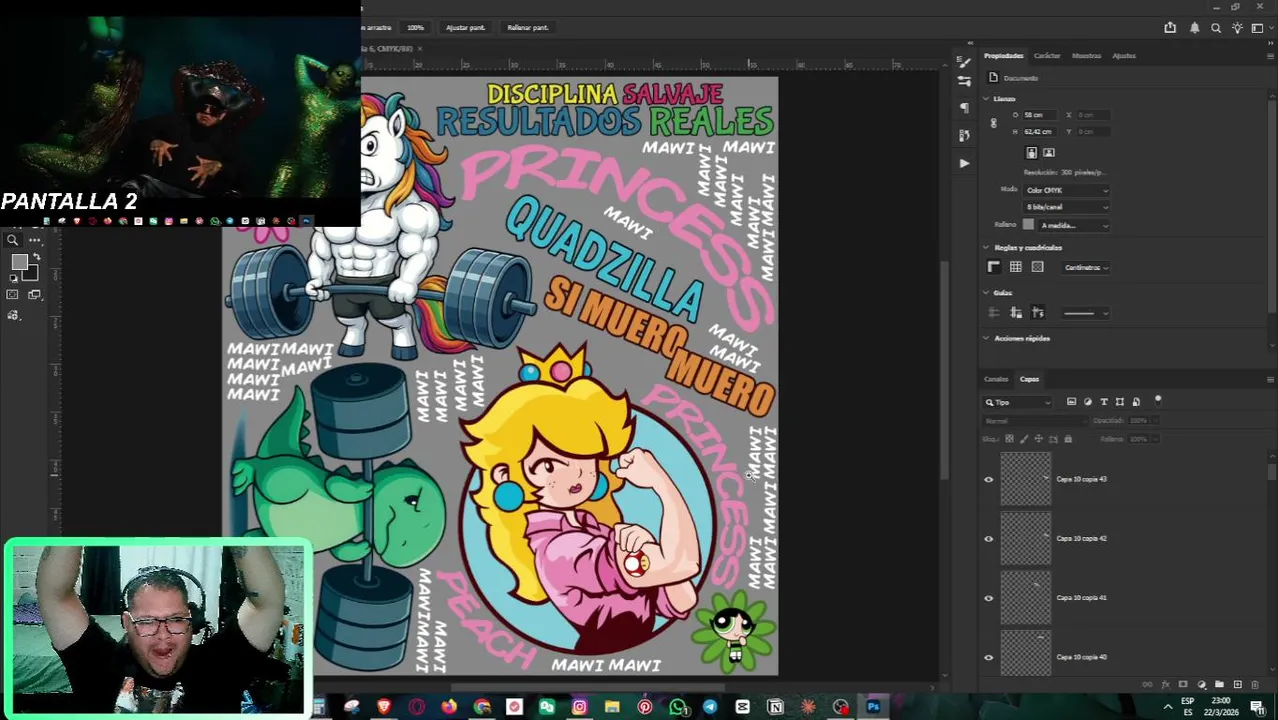Image resolution: width=1278 pixels, height=720 pixels.
Task: Hide layer Capa 10 copia 40
Action: click(x=989, y=657)
